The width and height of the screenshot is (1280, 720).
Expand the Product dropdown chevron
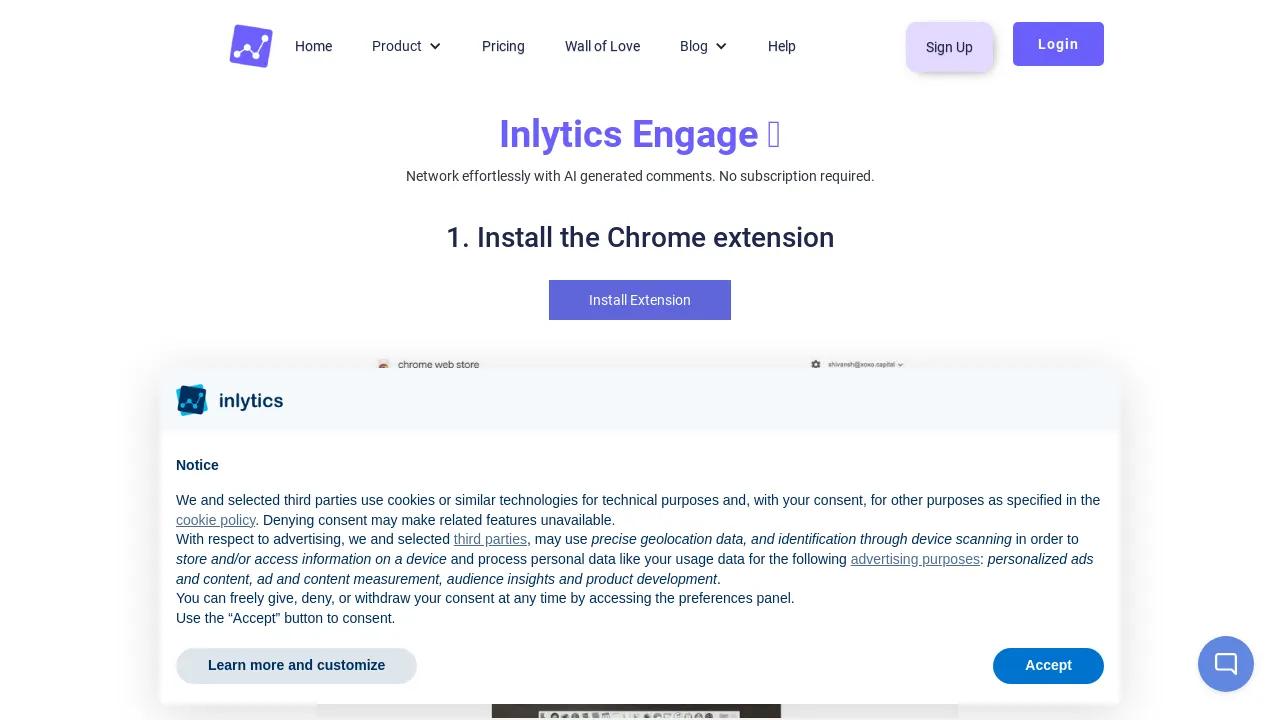pos(435,46)
